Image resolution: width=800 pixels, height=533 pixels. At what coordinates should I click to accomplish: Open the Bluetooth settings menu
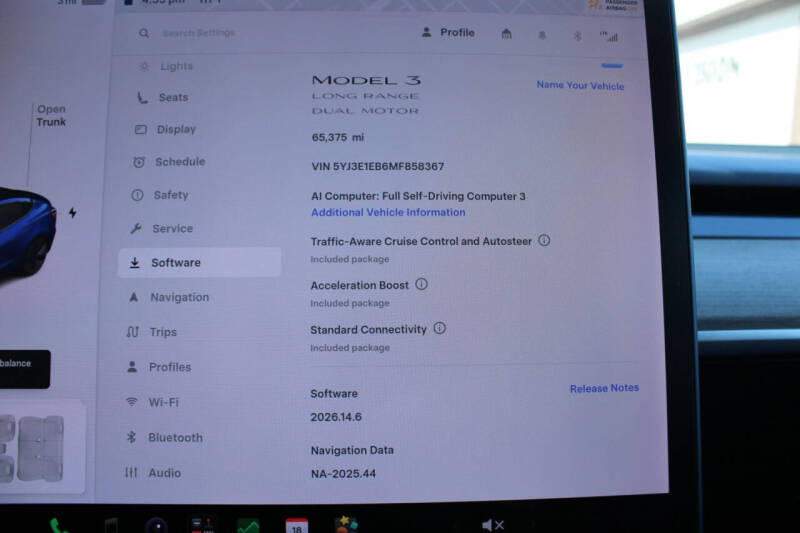pos(164,437)
